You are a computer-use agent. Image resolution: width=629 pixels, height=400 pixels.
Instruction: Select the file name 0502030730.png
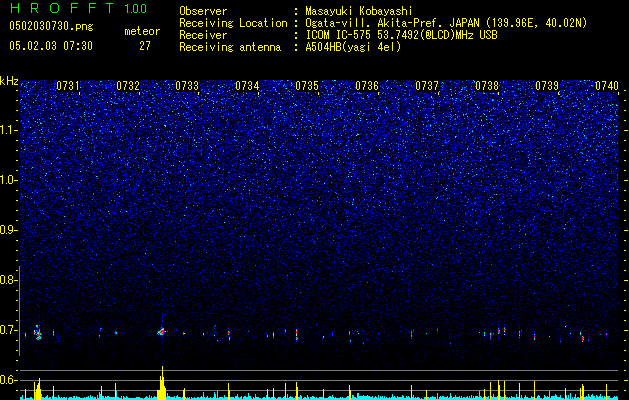[x=51, y=26]
